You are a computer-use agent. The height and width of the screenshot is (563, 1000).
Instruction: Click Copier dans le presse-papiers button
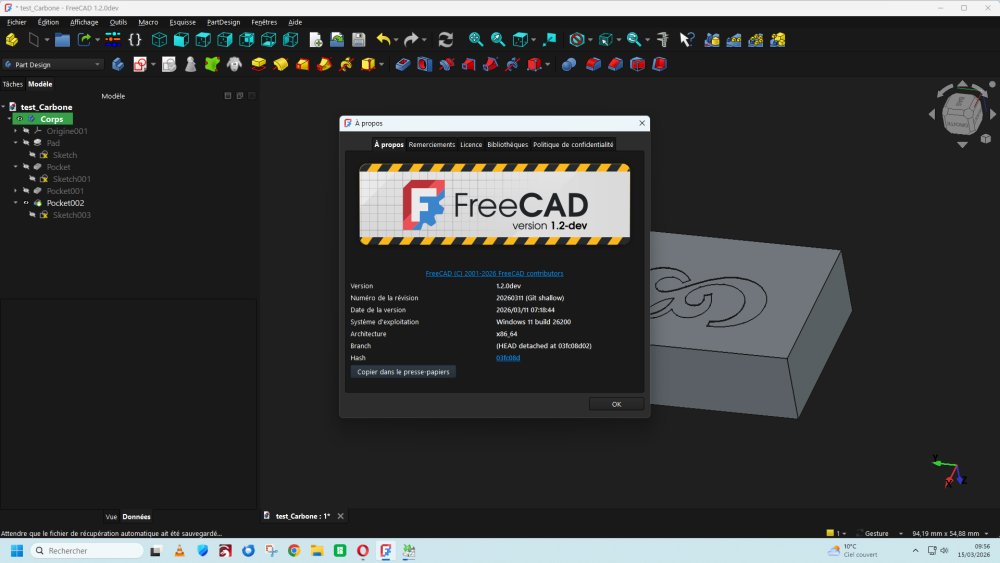point(403,372)
